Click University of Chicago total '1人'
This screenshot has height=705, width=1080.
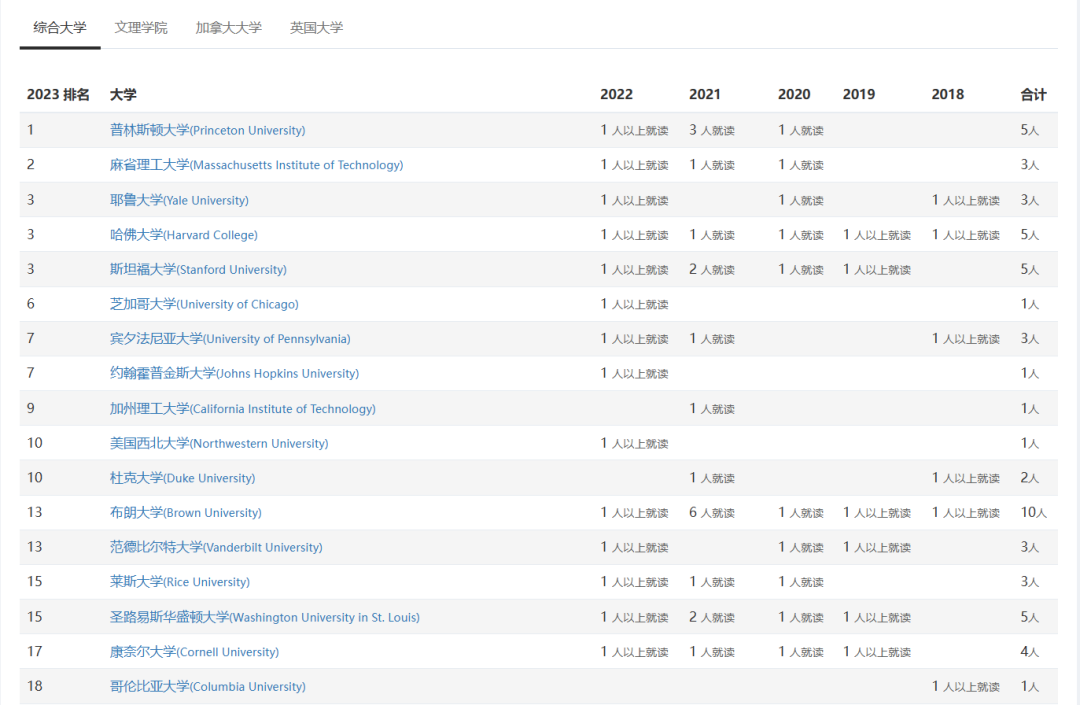click(x=1030, y=304)
